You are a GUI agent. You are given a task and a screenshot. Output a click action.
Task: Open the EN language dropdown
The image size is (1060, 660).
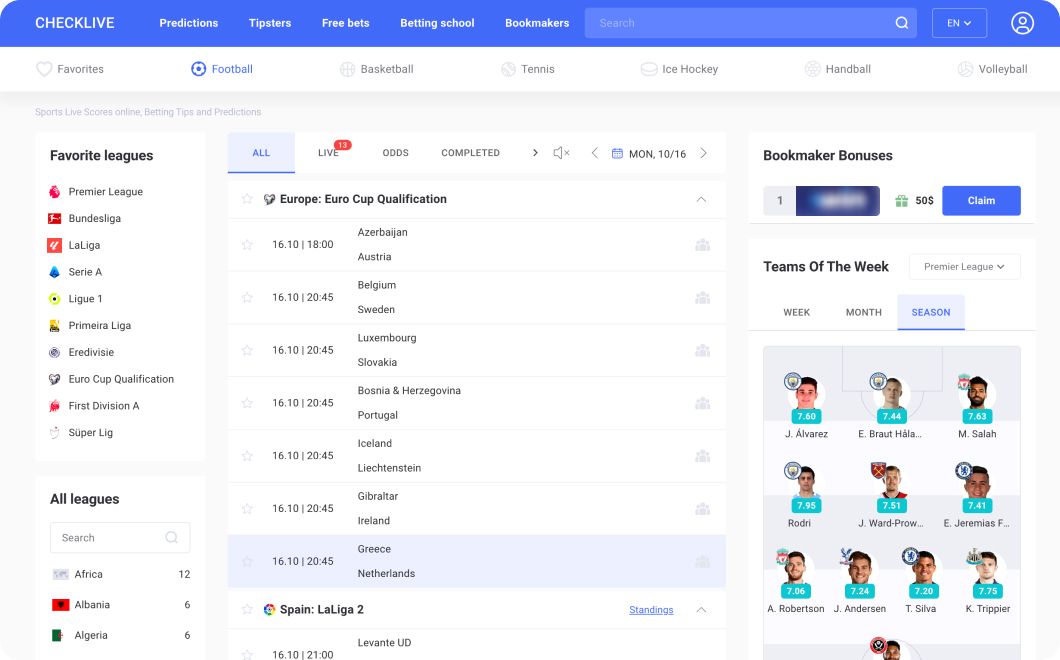tap(959, 23)
